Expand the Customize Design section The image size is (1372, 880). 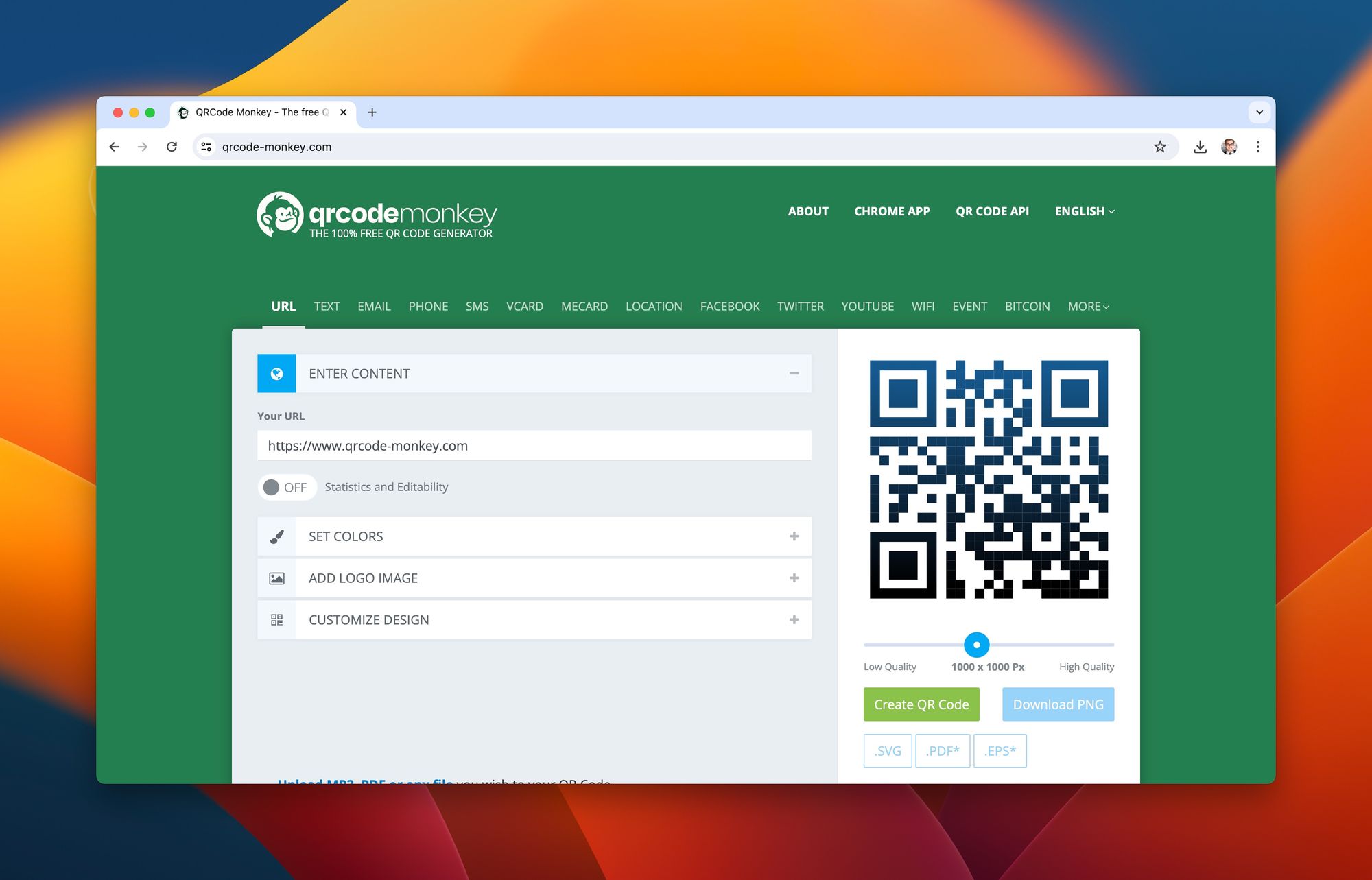(794, 620)
